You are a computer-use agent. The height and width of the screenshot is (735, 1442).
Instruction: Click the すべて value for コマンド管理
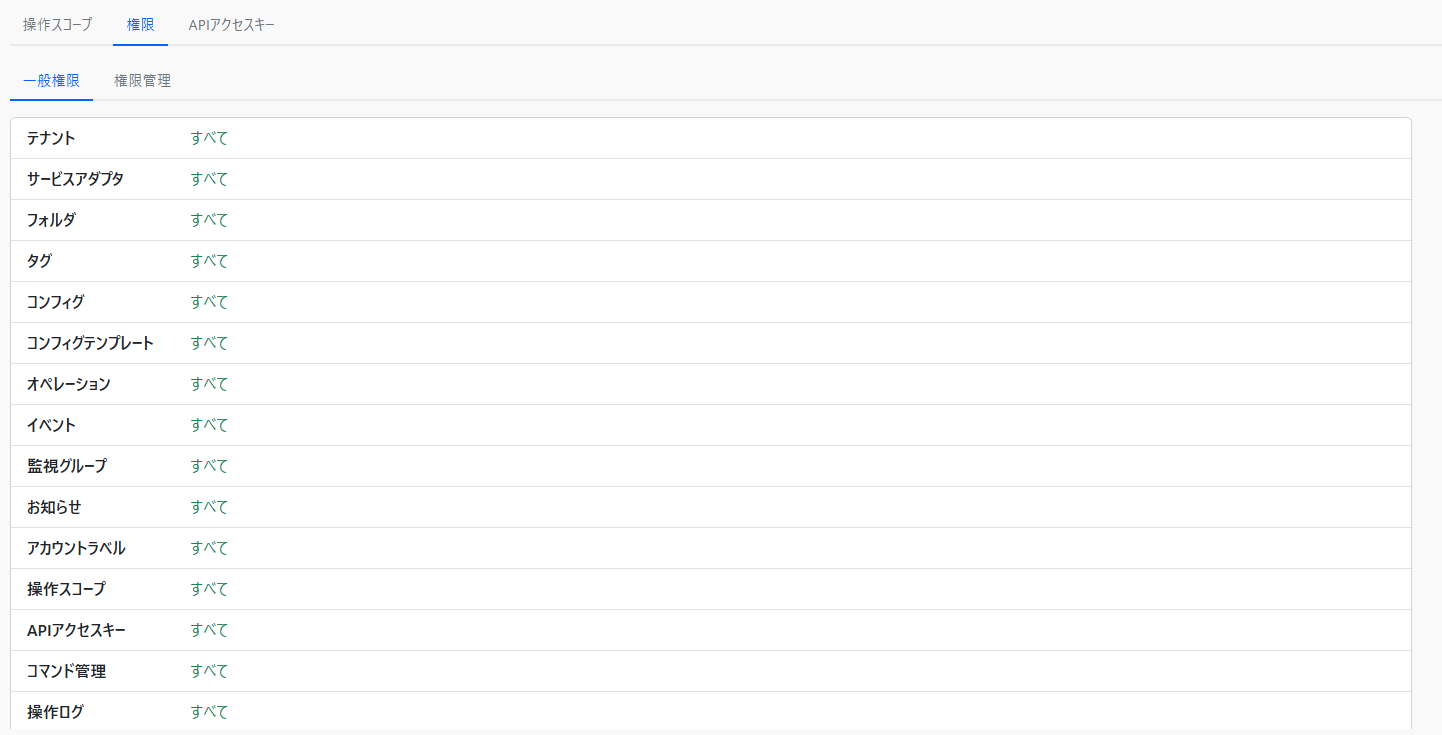209,671
